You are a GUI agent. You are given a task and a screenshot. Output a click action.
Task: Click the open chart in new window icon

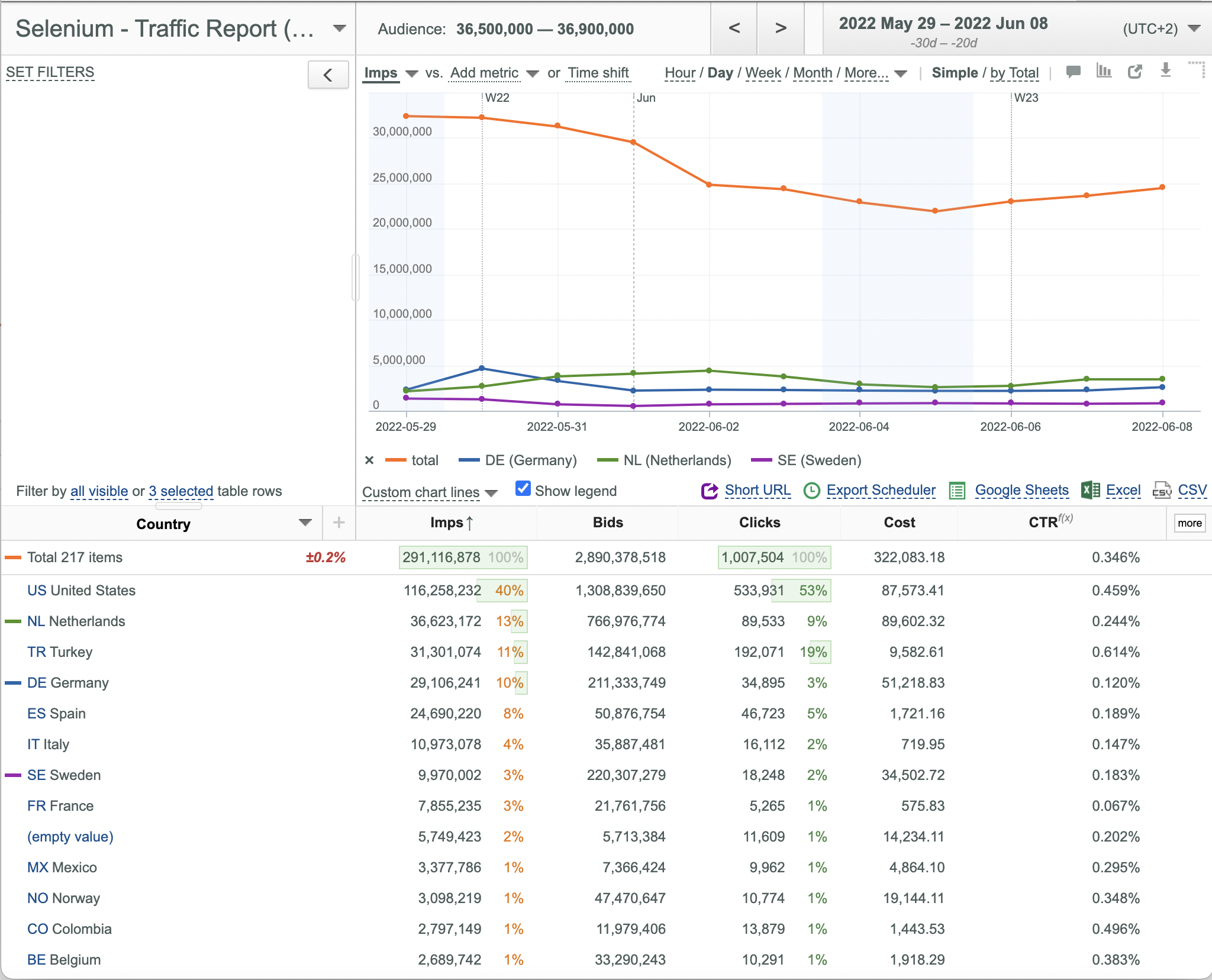[x=1134, y=72]
